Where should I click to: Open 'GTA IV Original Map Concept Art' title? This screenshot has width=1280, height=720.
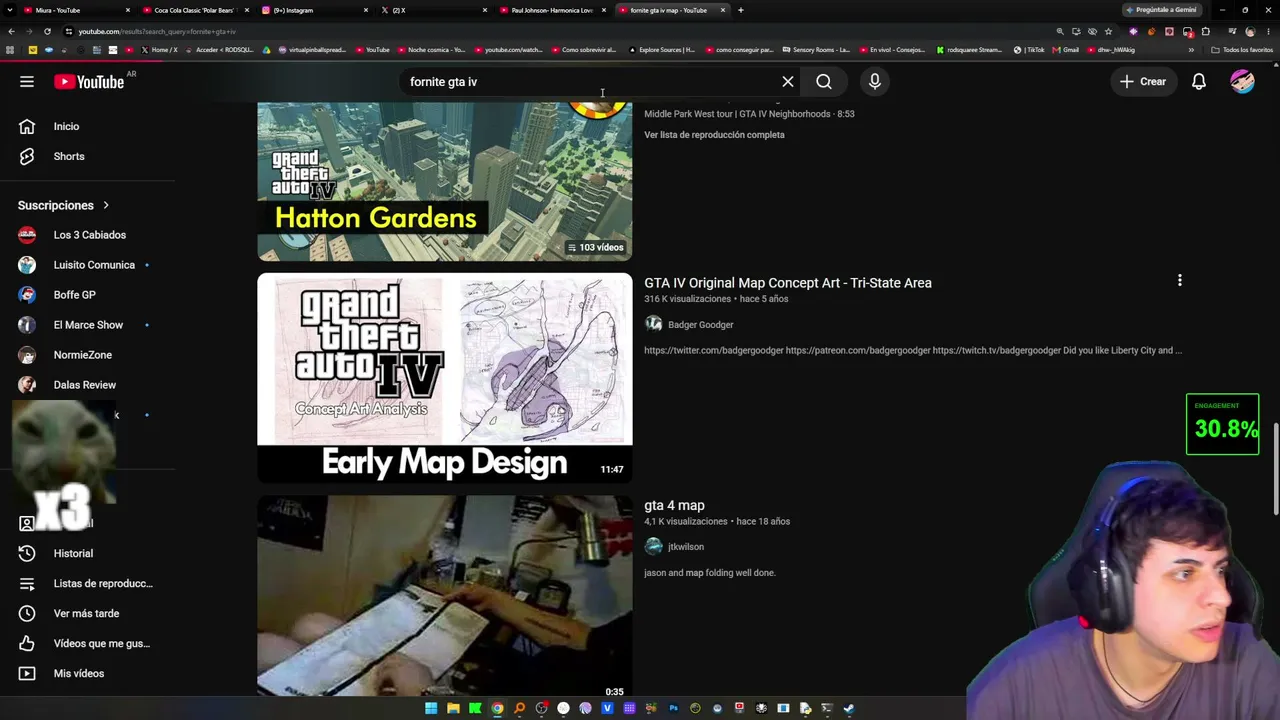pyautogui.click(x=788, y=283)
